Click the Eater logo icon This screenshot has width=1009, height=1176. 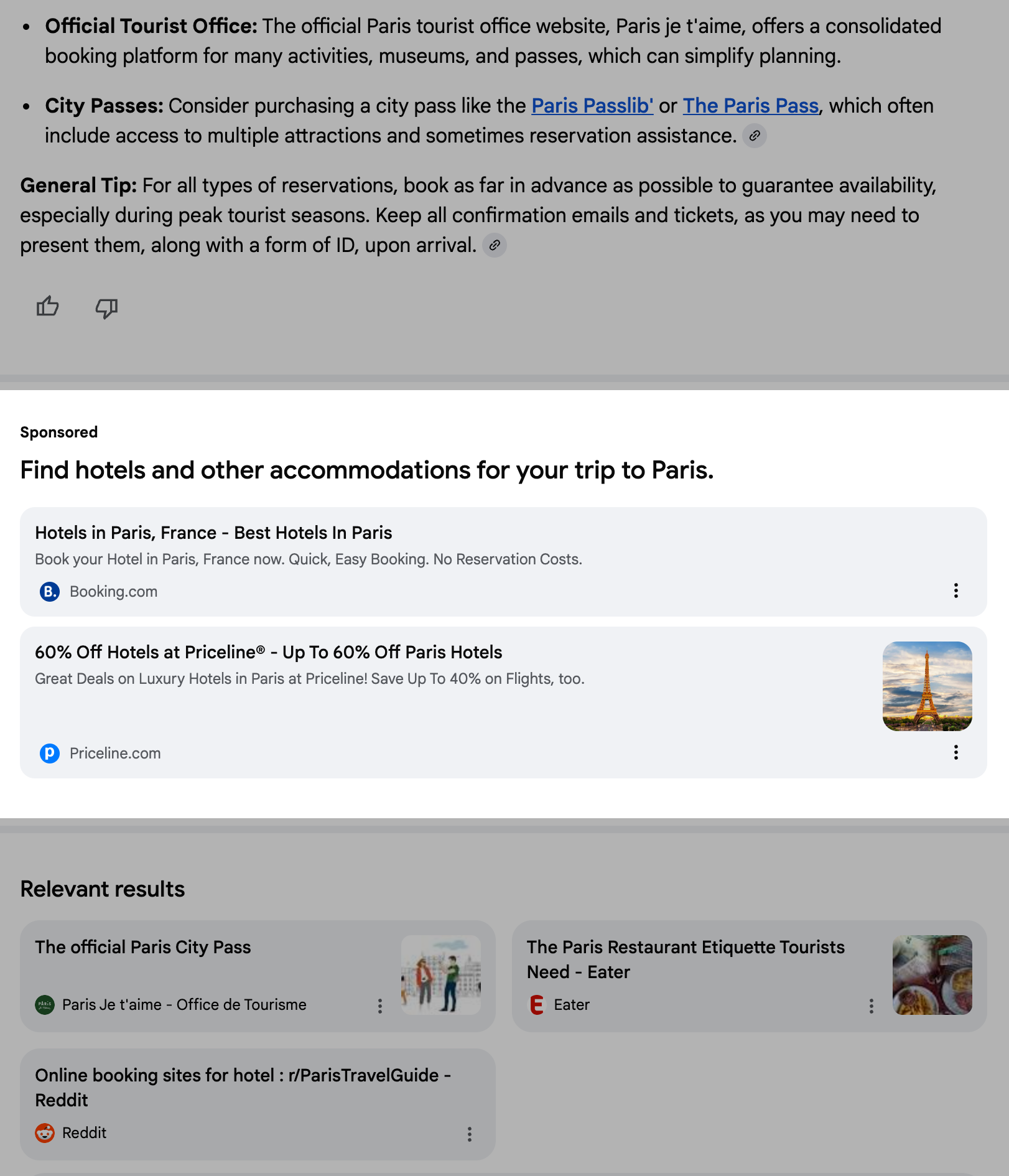point(536,1004)
